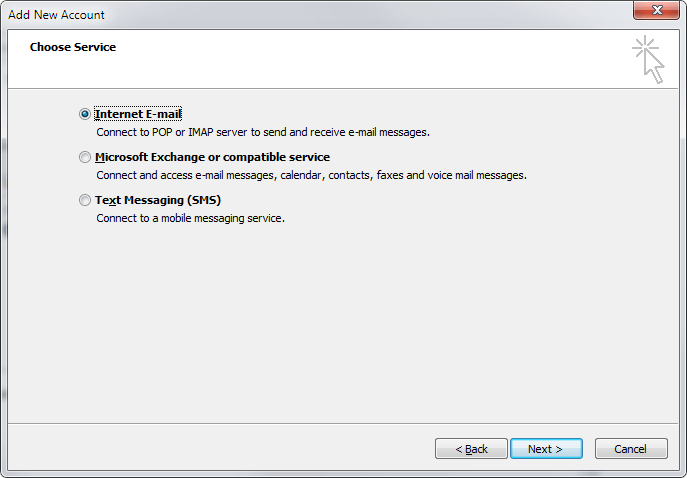Choose the Microsoft Exchange radio button
Viewport: 687px width, 478px height.
point(84,157)
